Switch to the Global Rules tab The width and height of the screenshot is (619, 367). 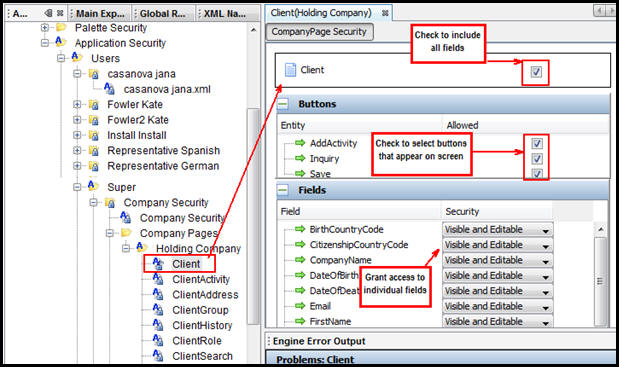pyautogui.click(x=163, y=13)
